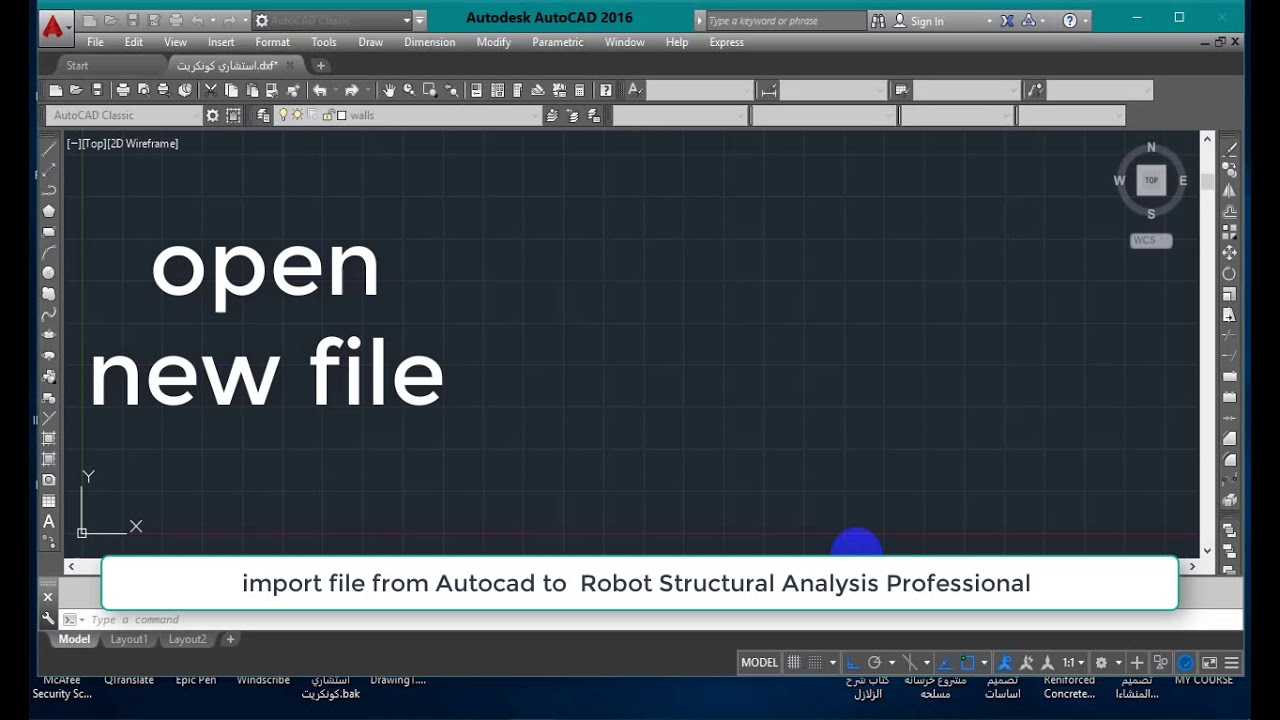Open the AutoCAD Classic workspace dropdown in toolbar

[x=196, y=115]
